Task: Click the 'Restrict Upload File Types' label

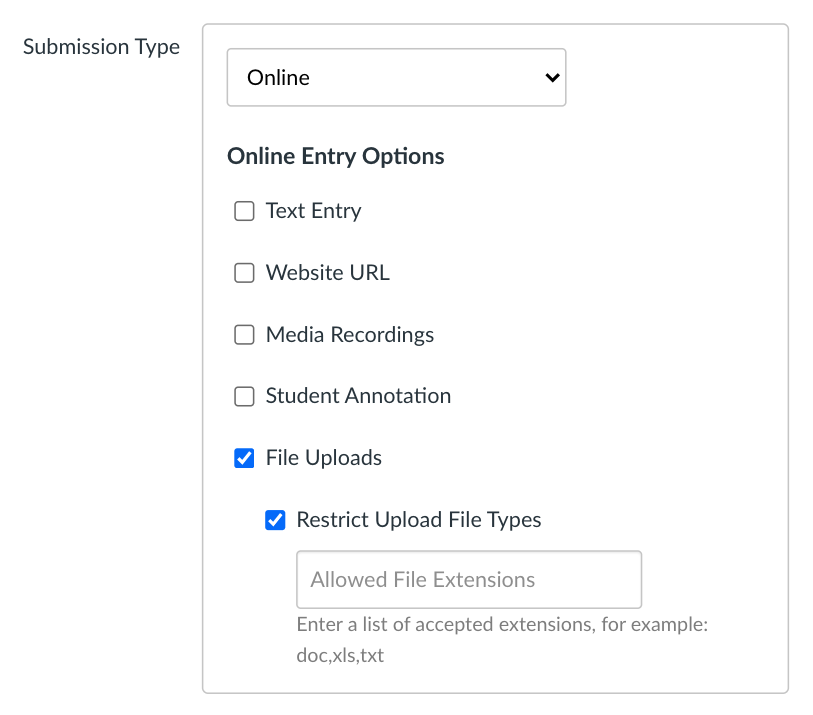Action: [x=418, y=520]
